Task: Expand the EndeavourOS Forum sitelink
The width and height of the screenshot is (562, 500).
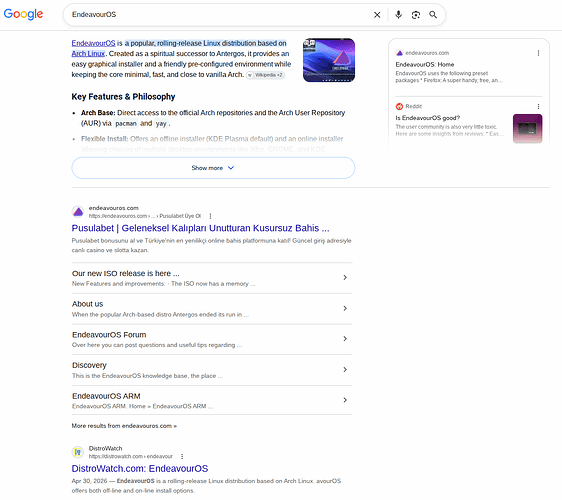Action: point(212,339)
